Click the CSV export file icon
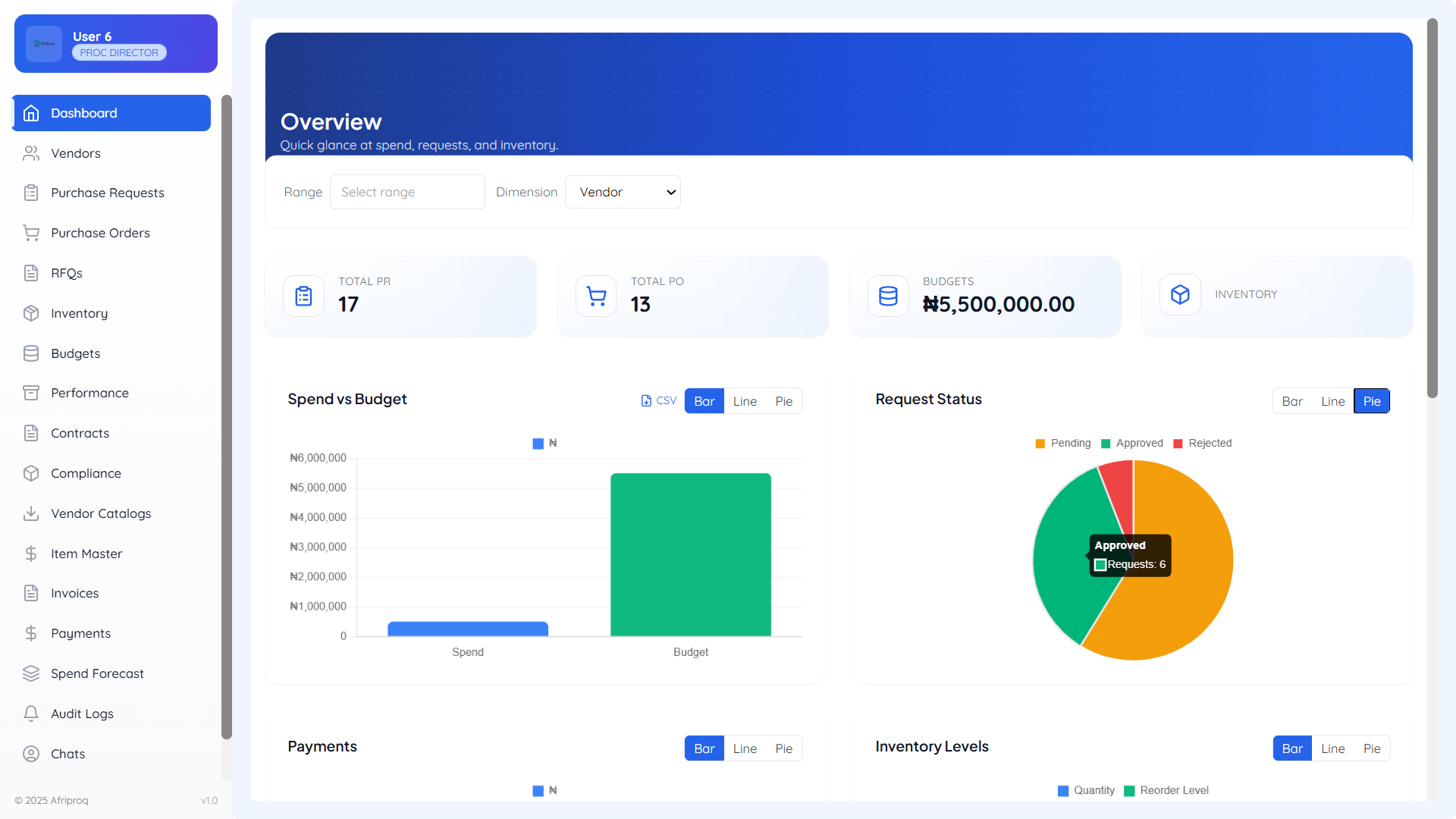This screenshot has width=1456, height=819. pyautogui.click(x=646, y=400)
